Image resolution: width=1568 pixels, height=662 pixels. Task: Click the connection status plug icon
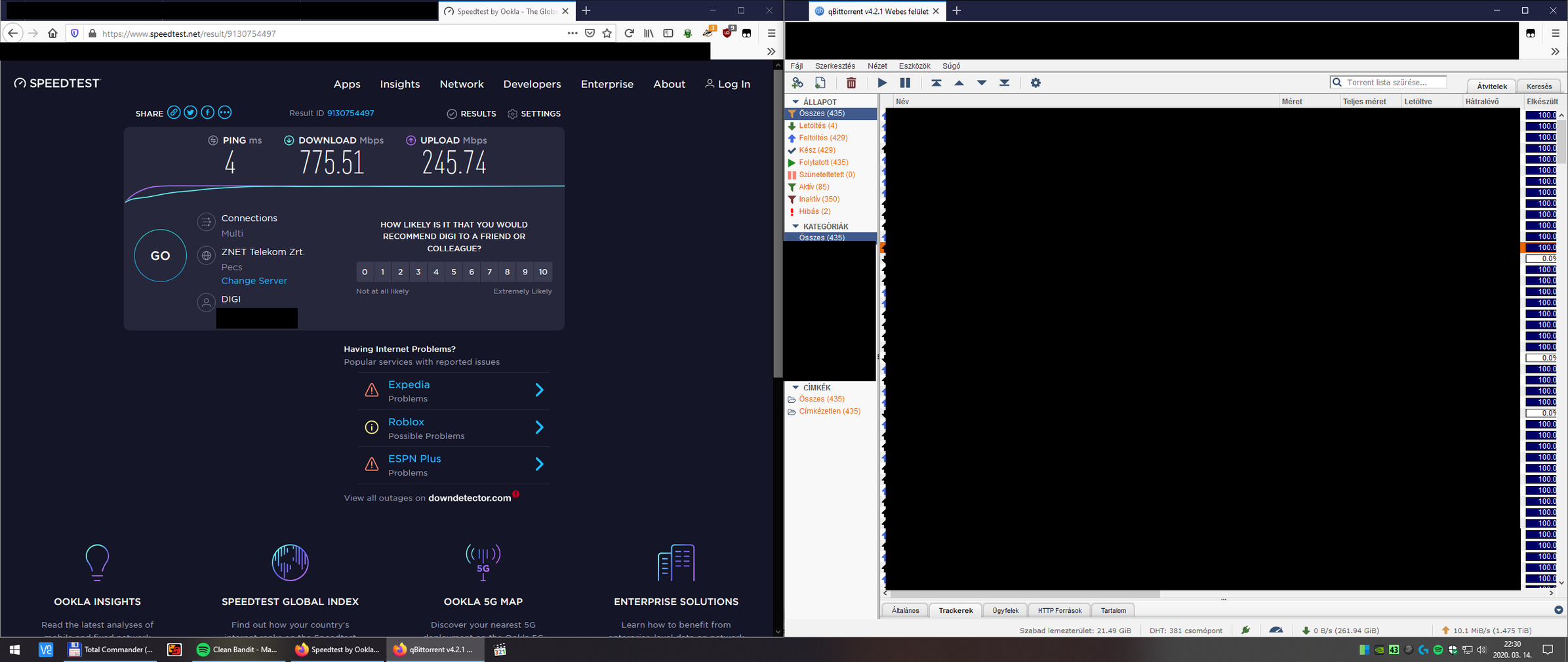(x=1245, y=630)
